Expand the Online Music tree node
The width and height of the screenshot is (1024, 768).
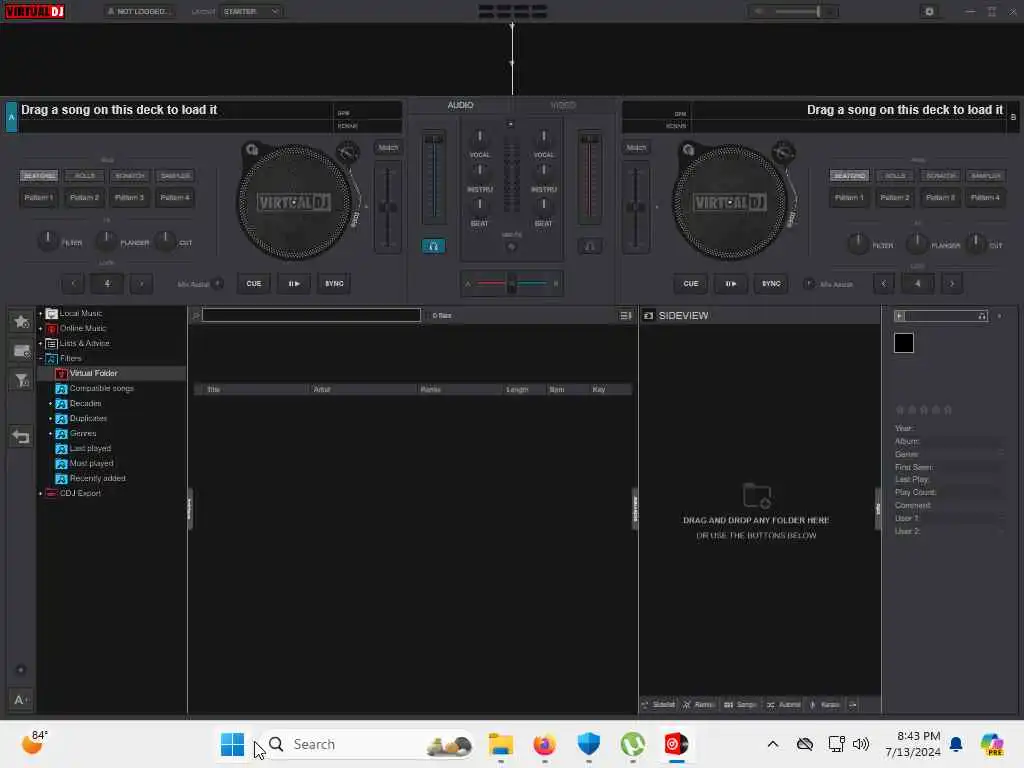[40, 328]
